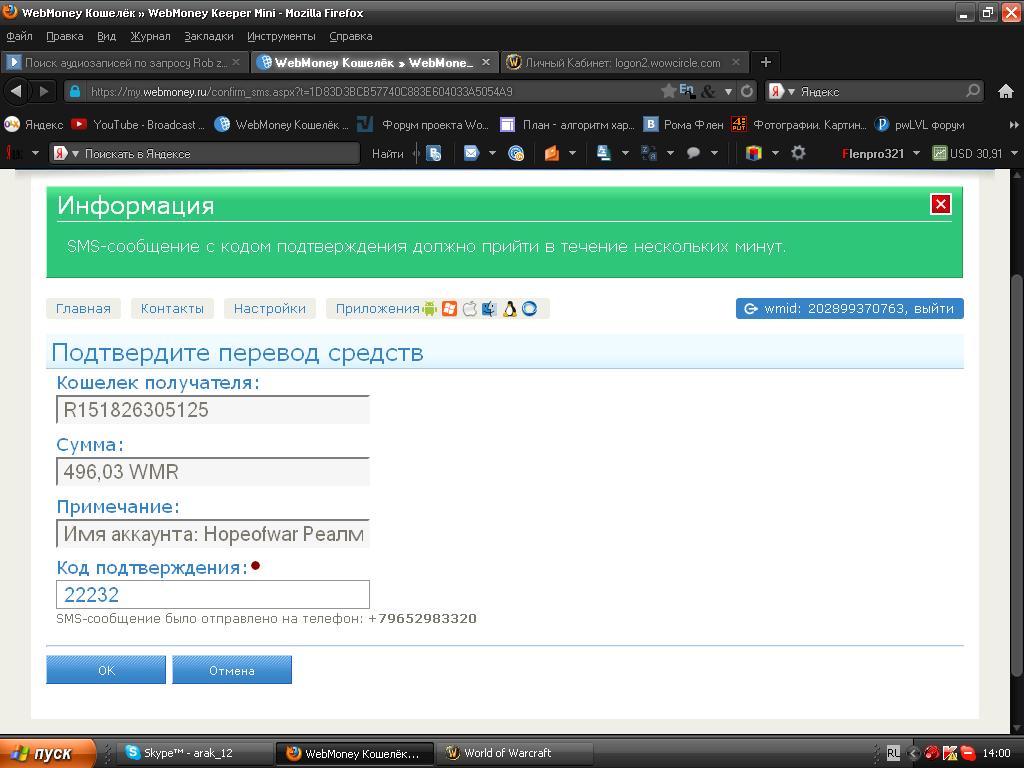Viewport: 1024px width, 768px height.
Task: Open the Яндекс bookmark
Action: [x=34, y=124]
